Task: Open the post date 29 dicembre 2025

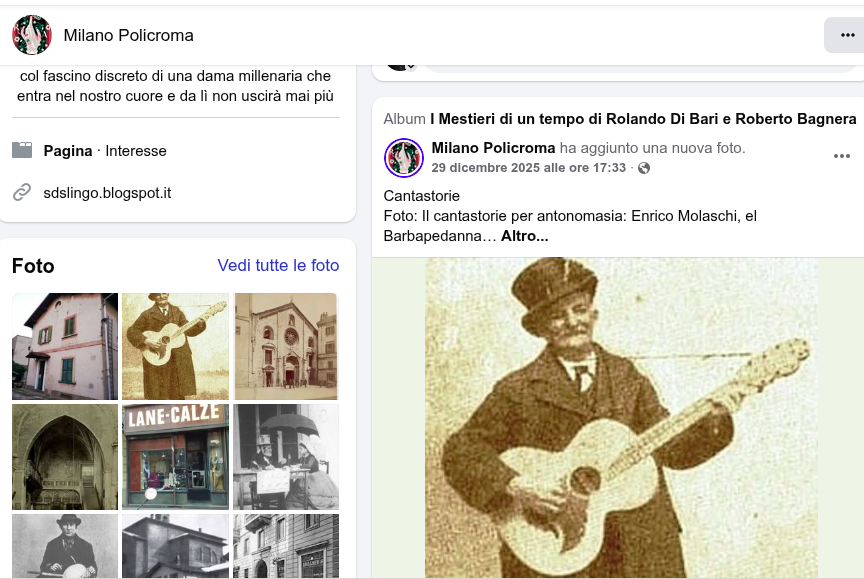Action: [x=528, y=168]
